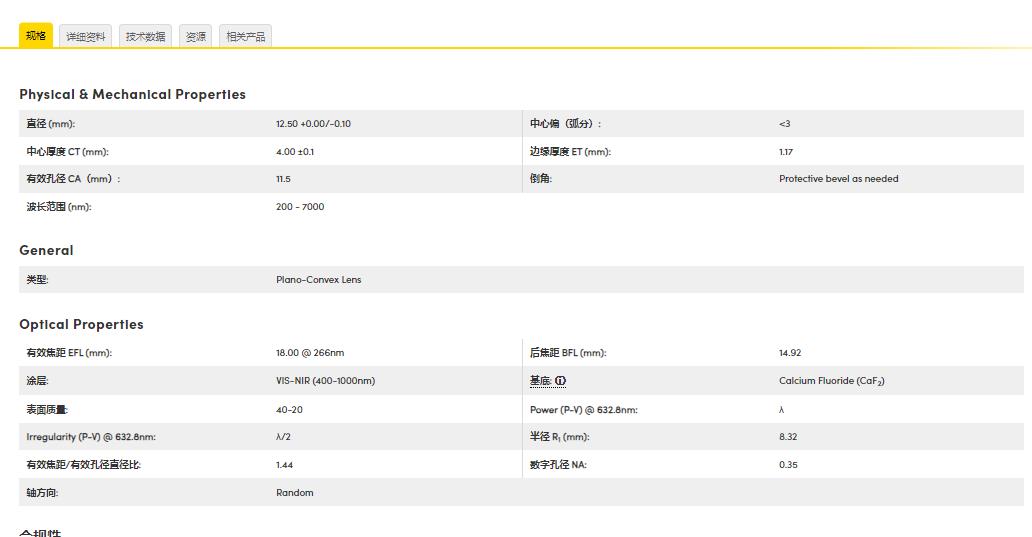1032x537 pixels.
Task: Go to the 相关产品 tab
Action: (x=245, y=37)
